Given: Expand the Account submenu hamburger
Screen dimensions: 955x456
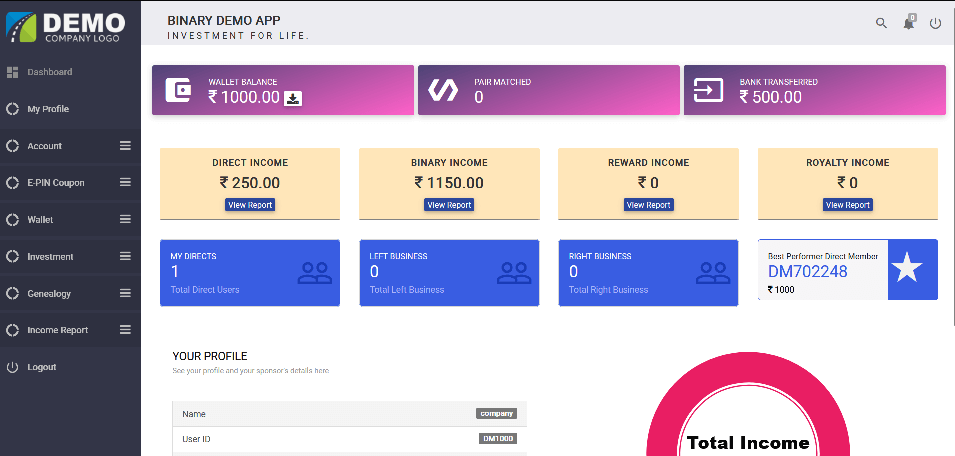Looking at the screenshot, I should pos(125,146).
